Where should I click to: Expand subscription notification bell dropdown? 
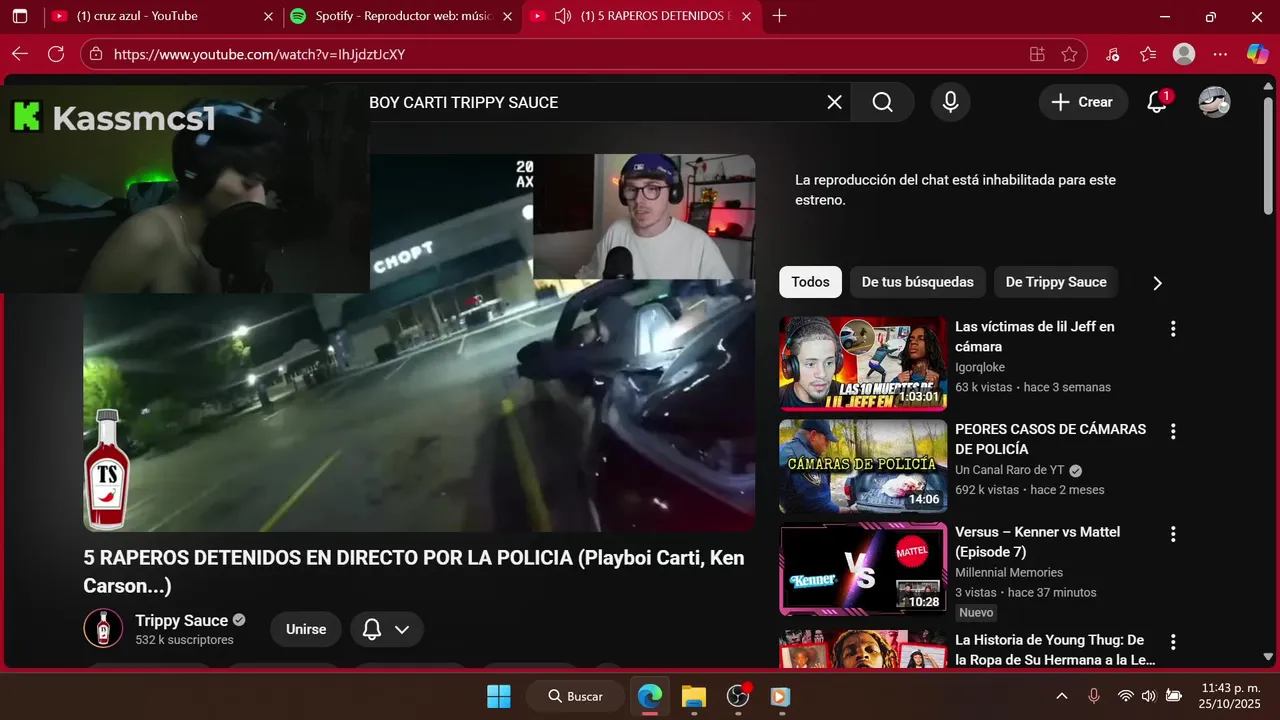click(387, 629)
